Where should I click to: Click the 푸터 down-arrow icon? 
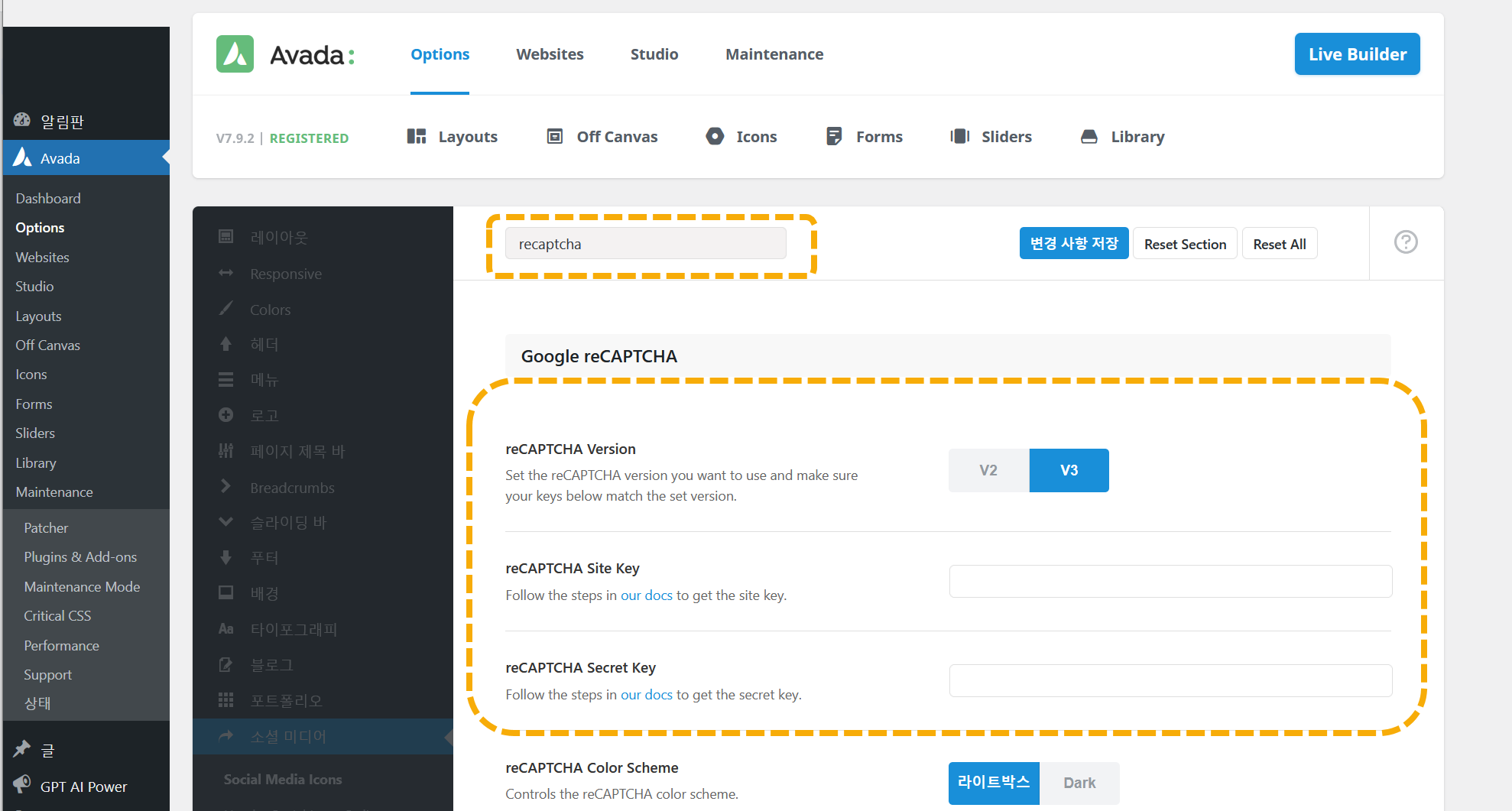(x=226, y=557)
